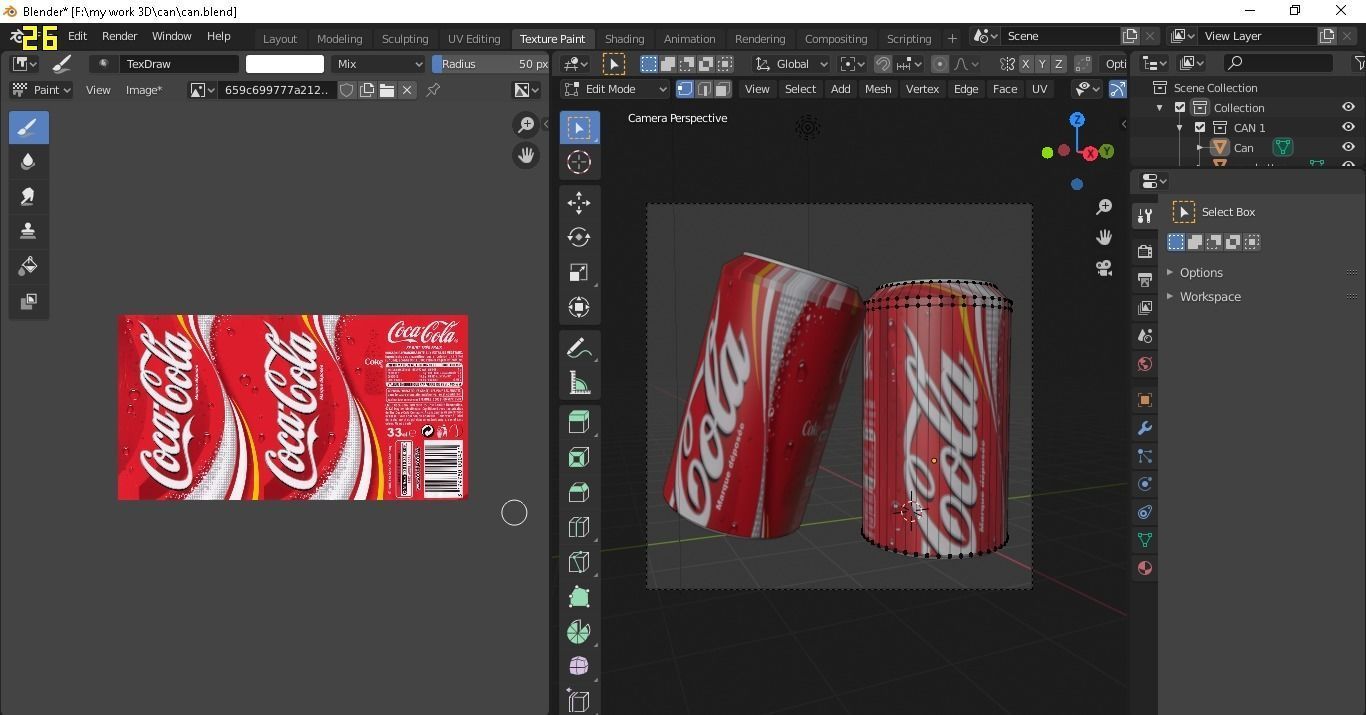The image size is (1366, 715).
Task: Select the Draw brush tool in image editor
Action: (28, 127)
